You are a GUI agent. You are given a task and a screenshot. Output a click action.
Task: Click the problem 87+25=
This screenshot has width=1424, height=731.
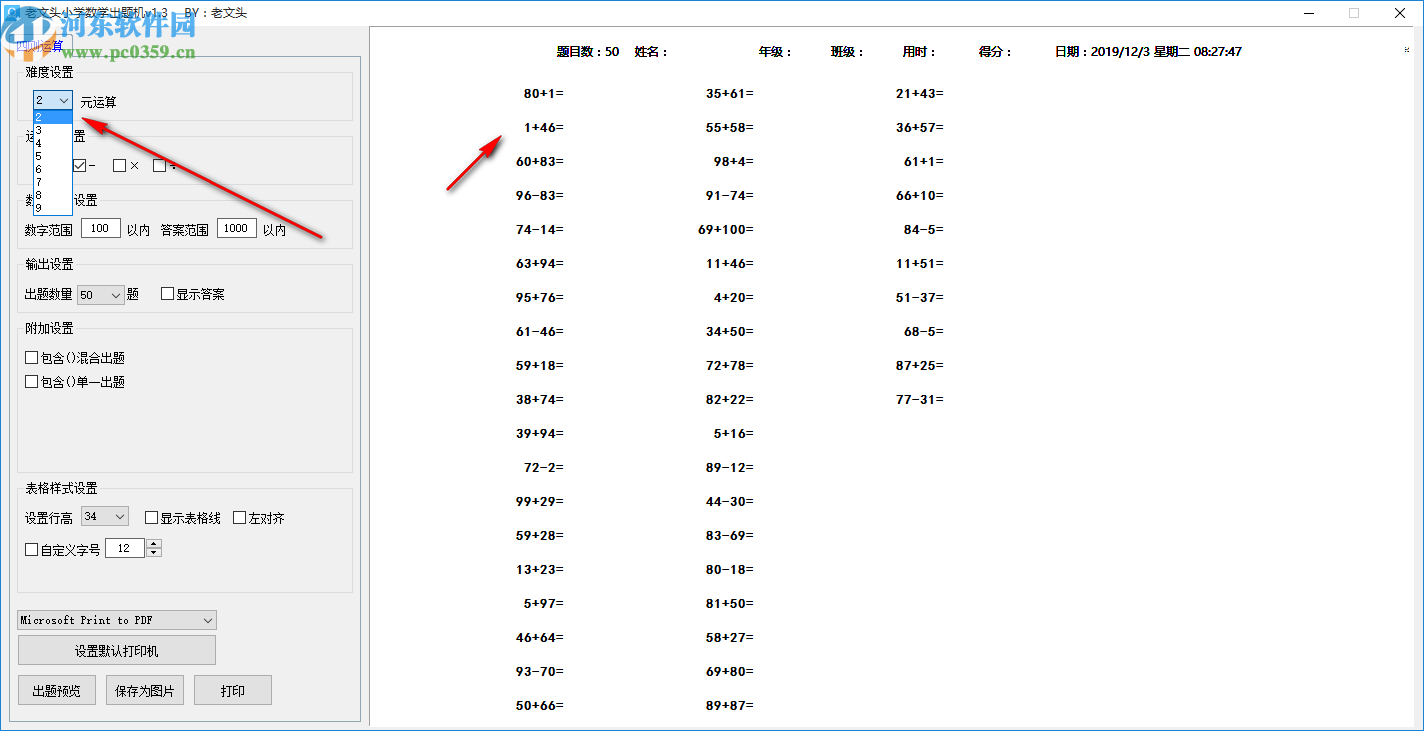point(920,365)
